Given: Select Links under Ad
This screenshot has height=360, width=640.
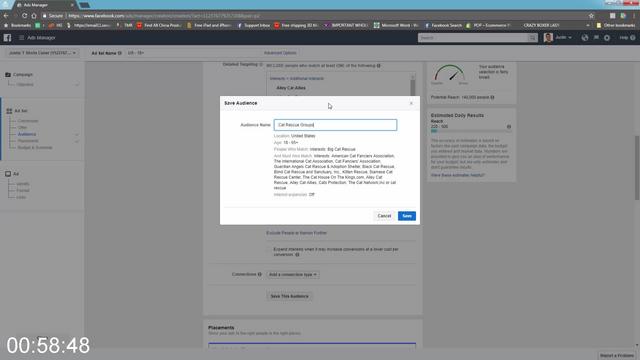Looking at the screenshot, I should (x=21, y=197).
